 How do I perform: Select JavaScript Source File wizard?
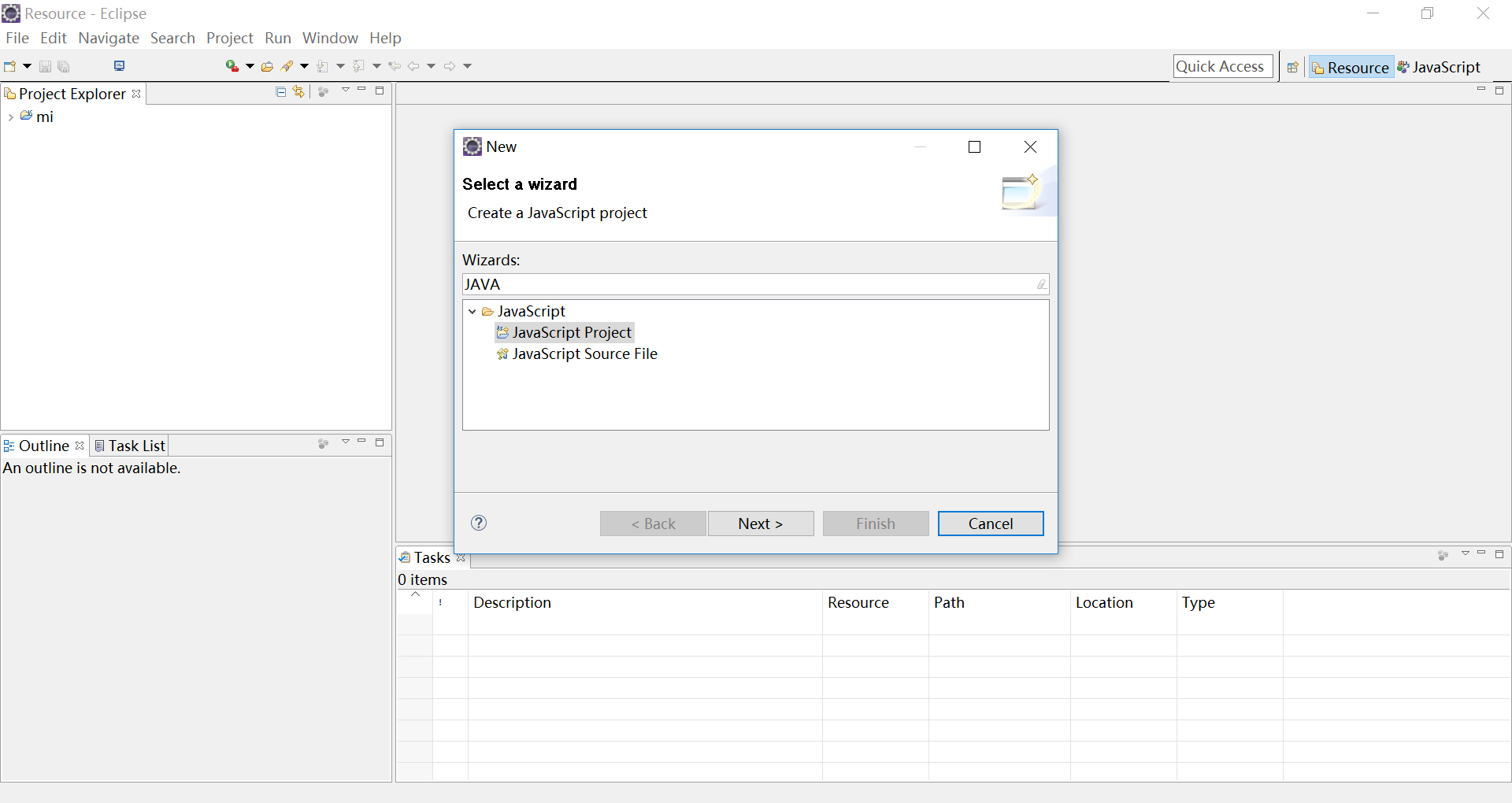[577, 353]
